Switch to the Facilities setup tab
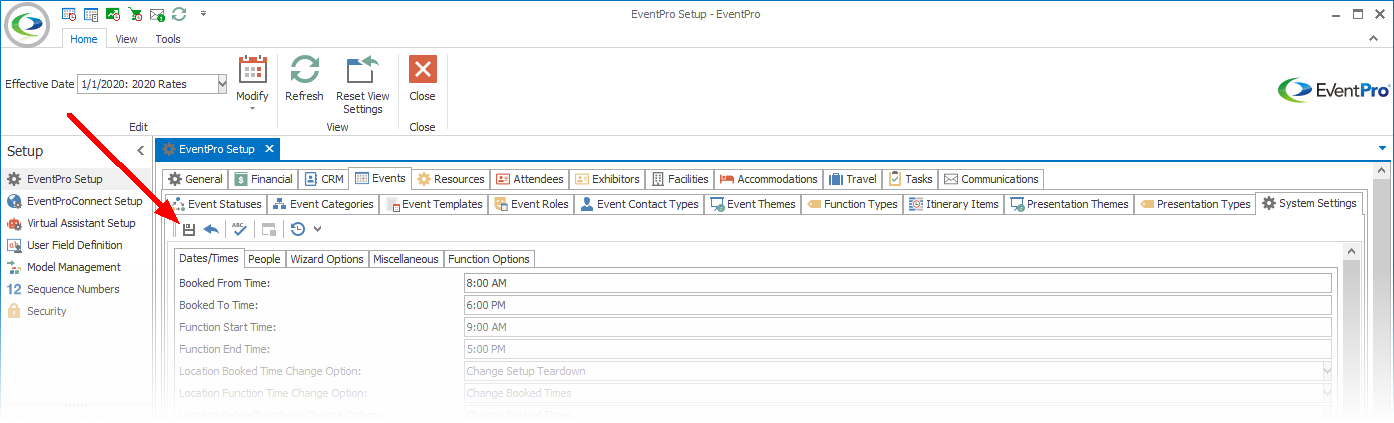Screen dimensions: 1394x423 pyautogui.click(x=680, y=179)
